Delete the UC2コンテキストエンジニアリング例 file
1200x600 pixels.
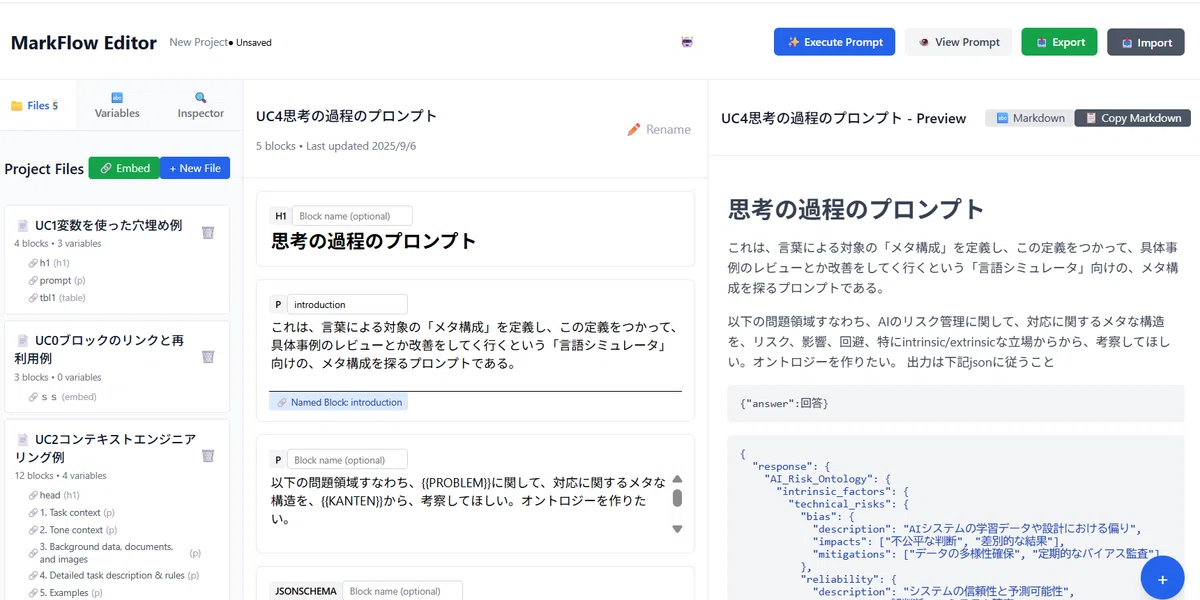point(207,455)
